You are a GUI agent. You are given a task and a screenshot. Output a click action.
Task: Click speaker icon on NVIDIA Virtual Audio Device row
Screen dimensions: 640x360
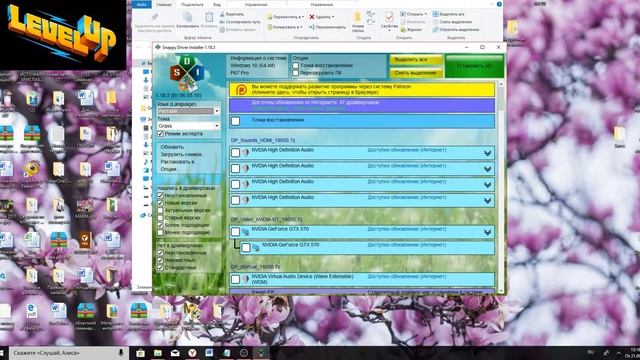coord(245,279)
